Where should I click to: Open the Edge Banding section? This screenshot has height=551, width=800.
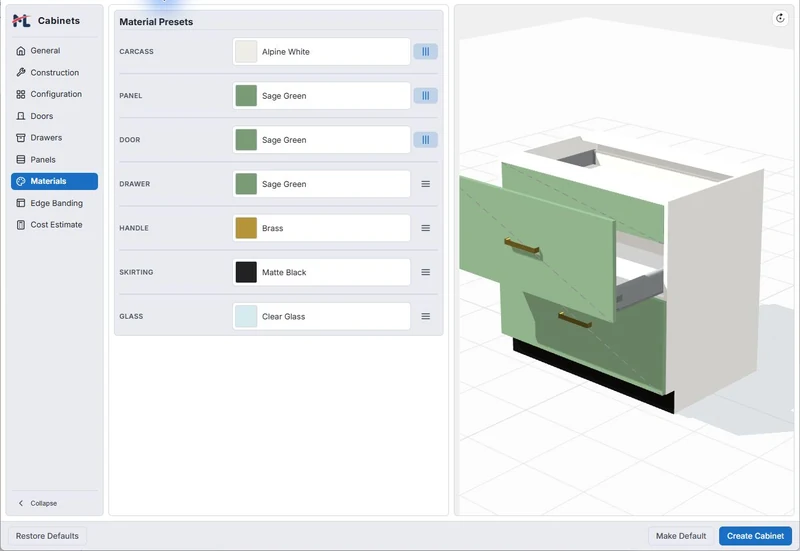54,203
